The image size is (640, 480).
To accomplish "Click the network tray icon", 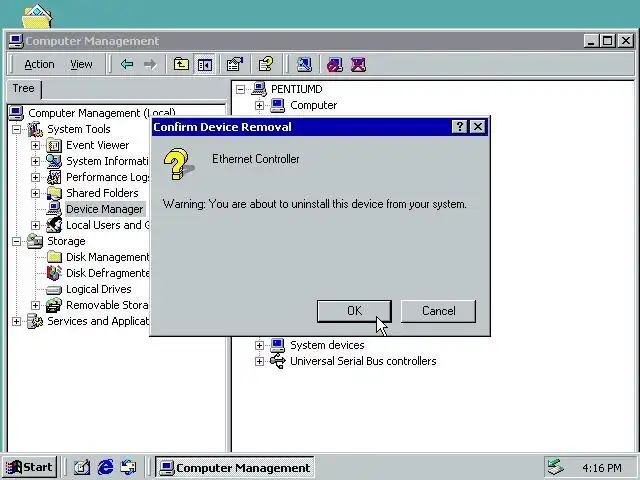I will pos(556,467).
